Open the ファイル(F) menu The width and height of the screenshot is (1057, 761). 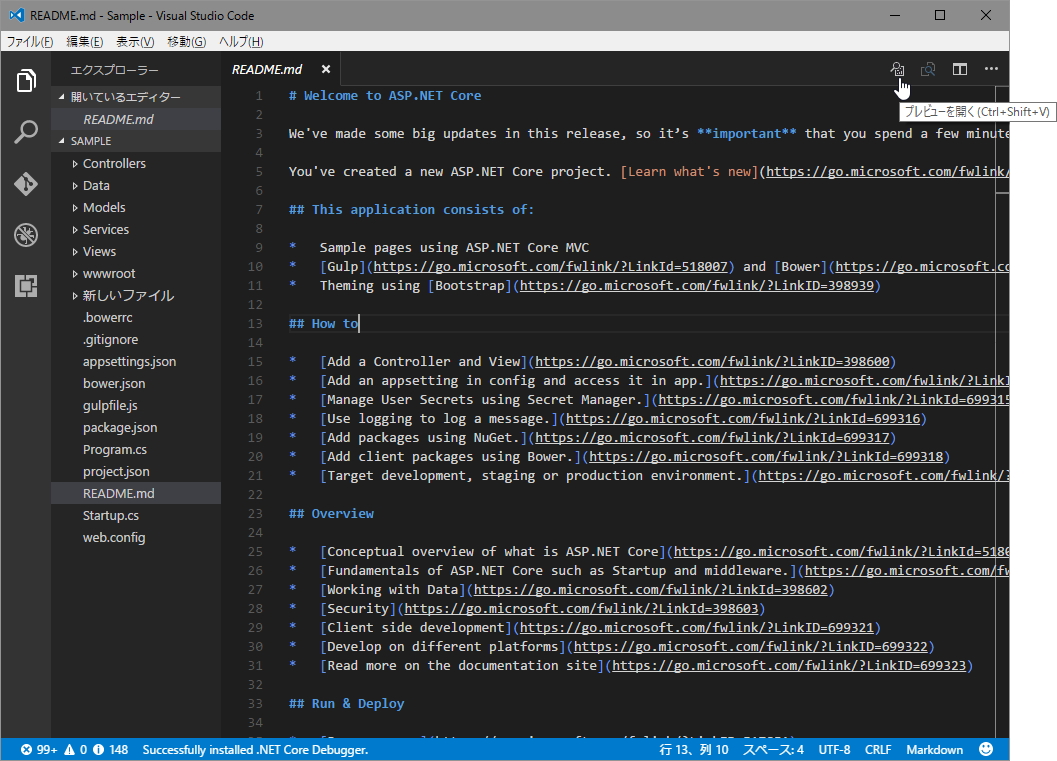tap(30, 42)
